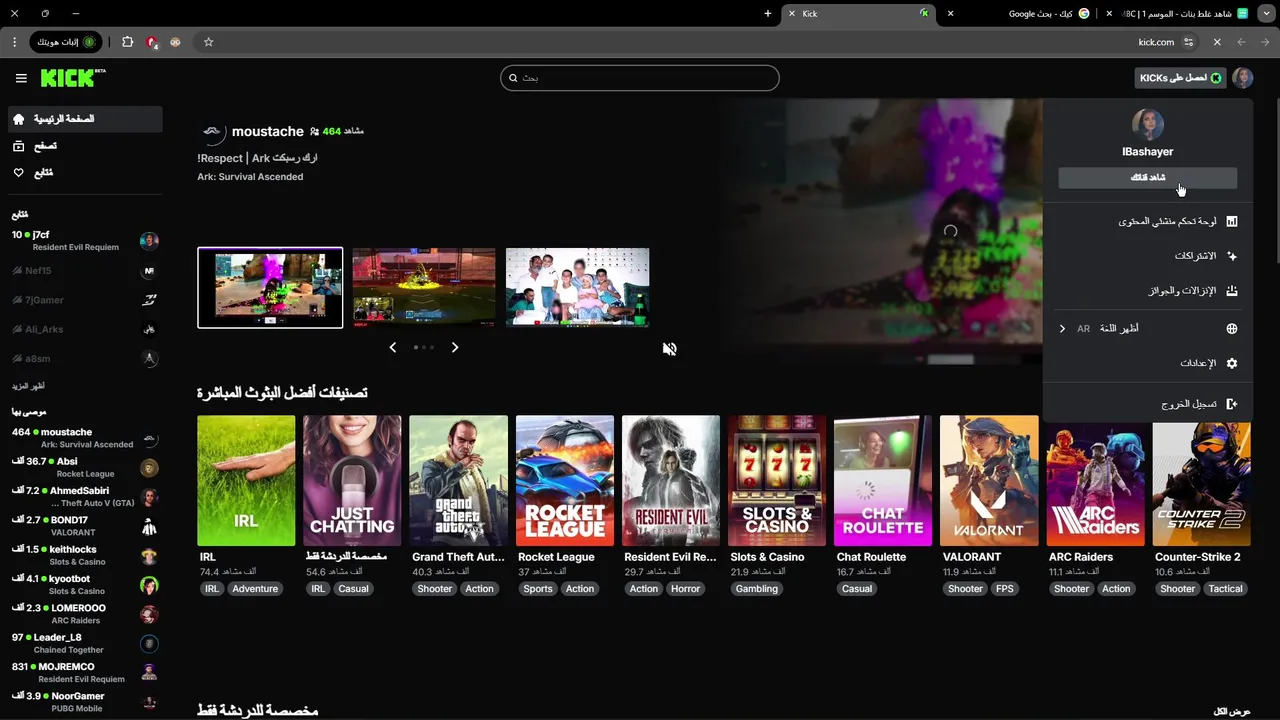Click the FPS tag under VALORANT
The height and width of the screenshot is (720, 1280).
(1005, 589)
